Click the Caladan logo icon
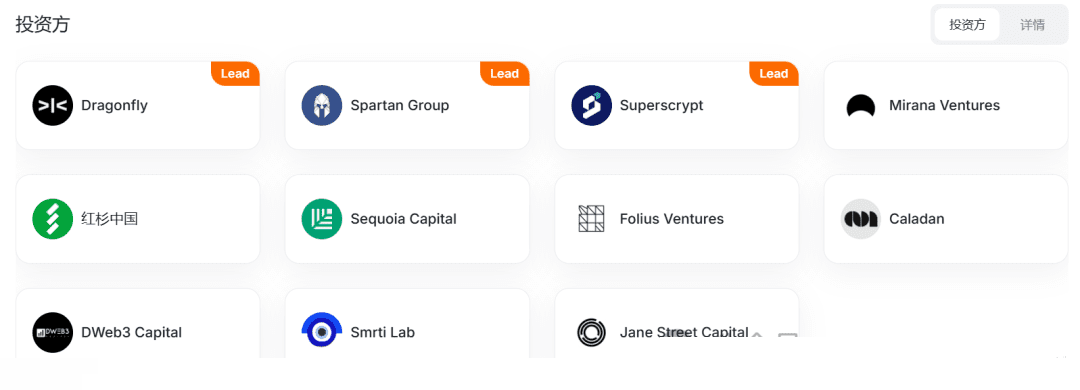 (861, 219)
